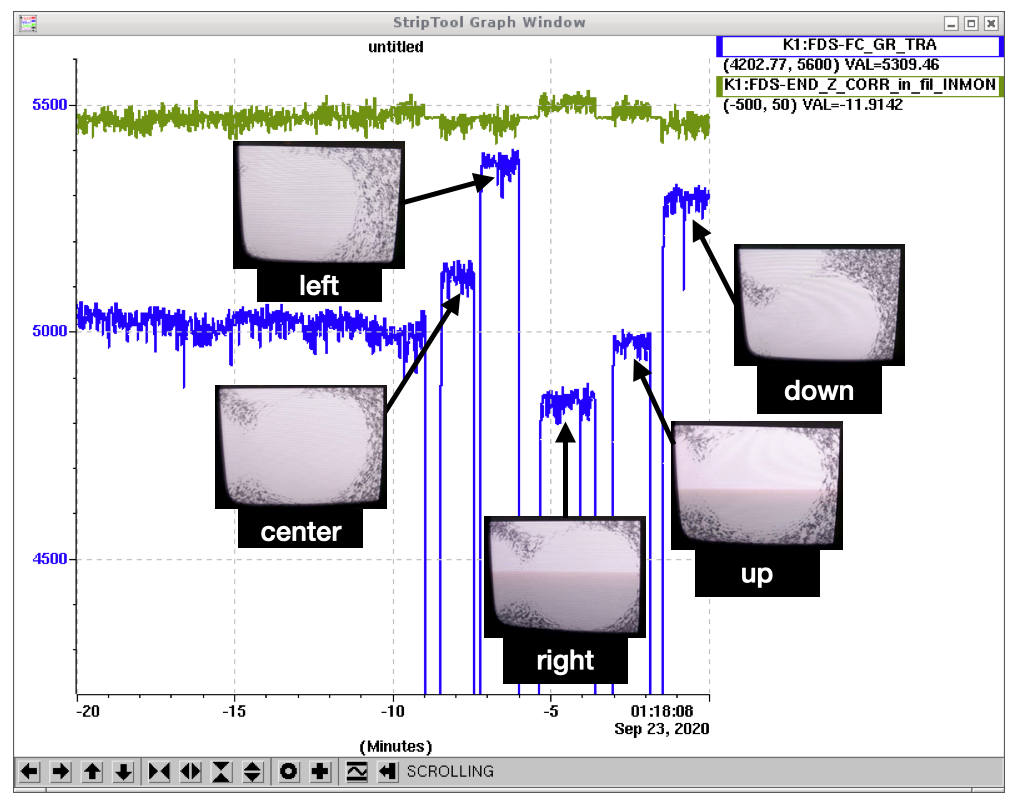Image resolution: width=1012 pixels, height=803 pixels.
Task: Click the 'left' camera thumbnail image
Action: coord(318,205)
